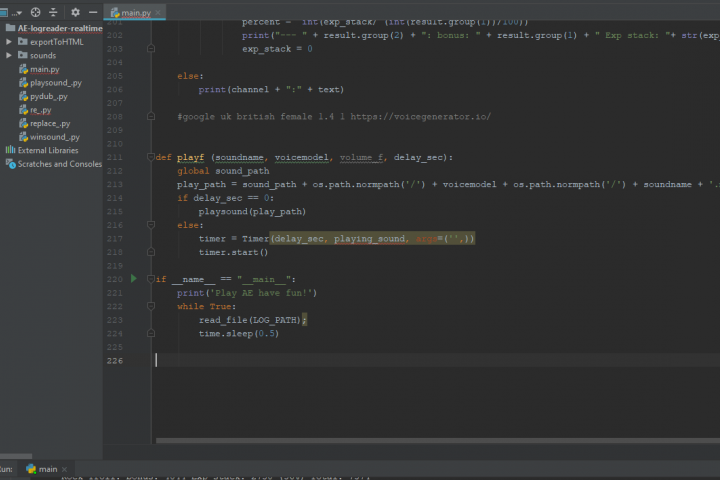Screen dimensions: 720x480
Task: Open the project view dropdown arrow
Action: point(17,13)
